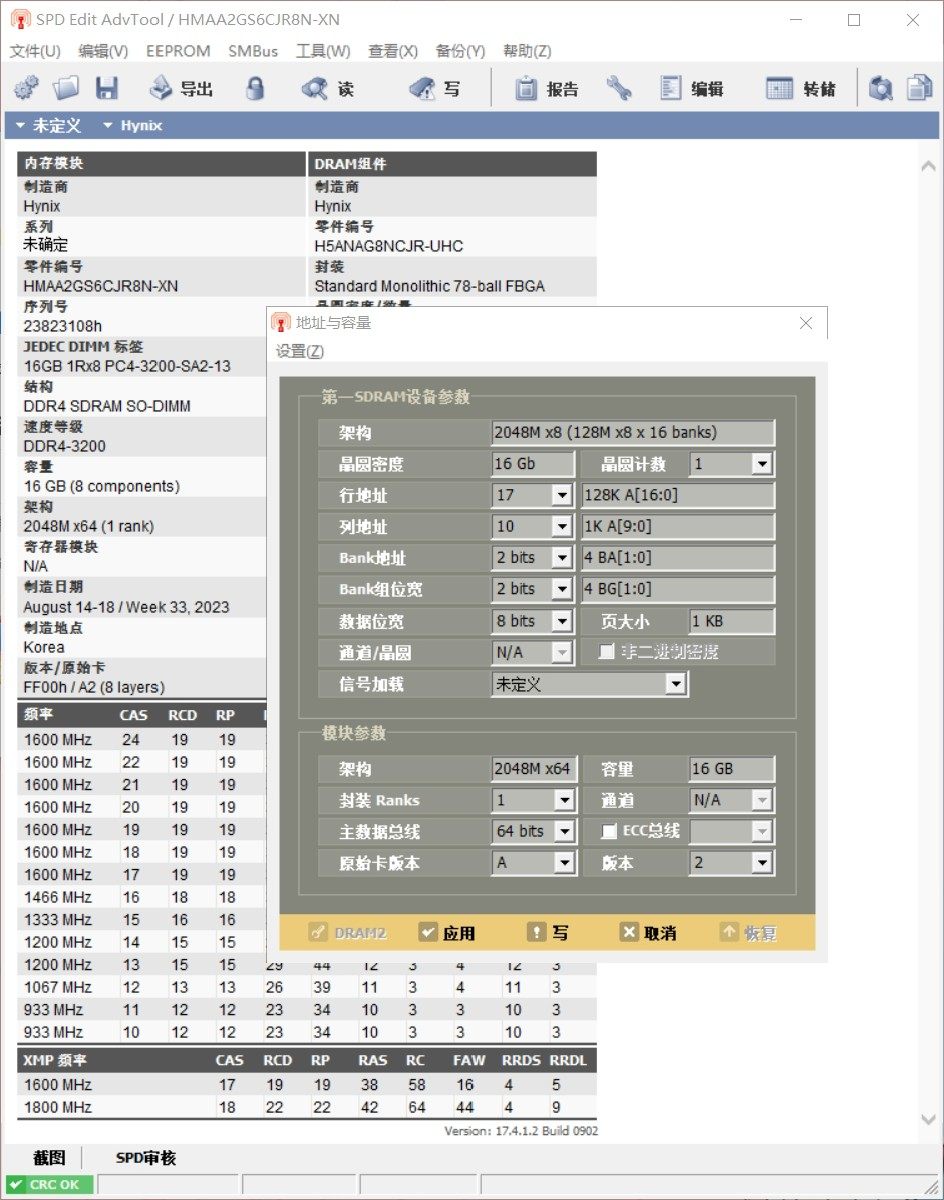Click the 恢复 restore button
944x1200 pixels.
point(748,932)
